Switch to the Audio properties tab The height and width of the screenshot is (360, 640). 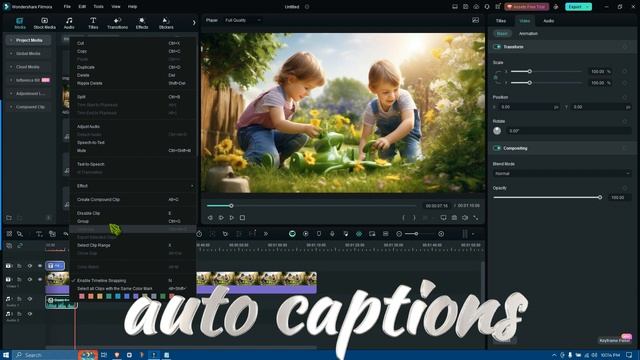[x=549, y=21]
